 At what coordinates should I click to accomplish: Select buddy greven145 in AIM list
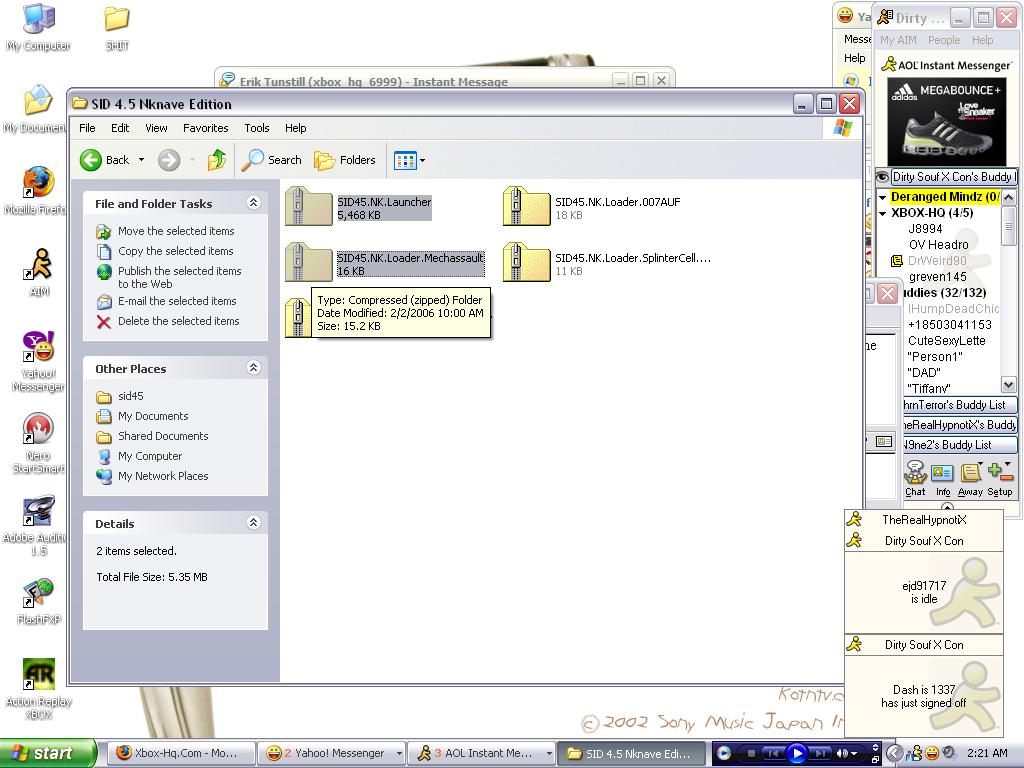[937, 277]
